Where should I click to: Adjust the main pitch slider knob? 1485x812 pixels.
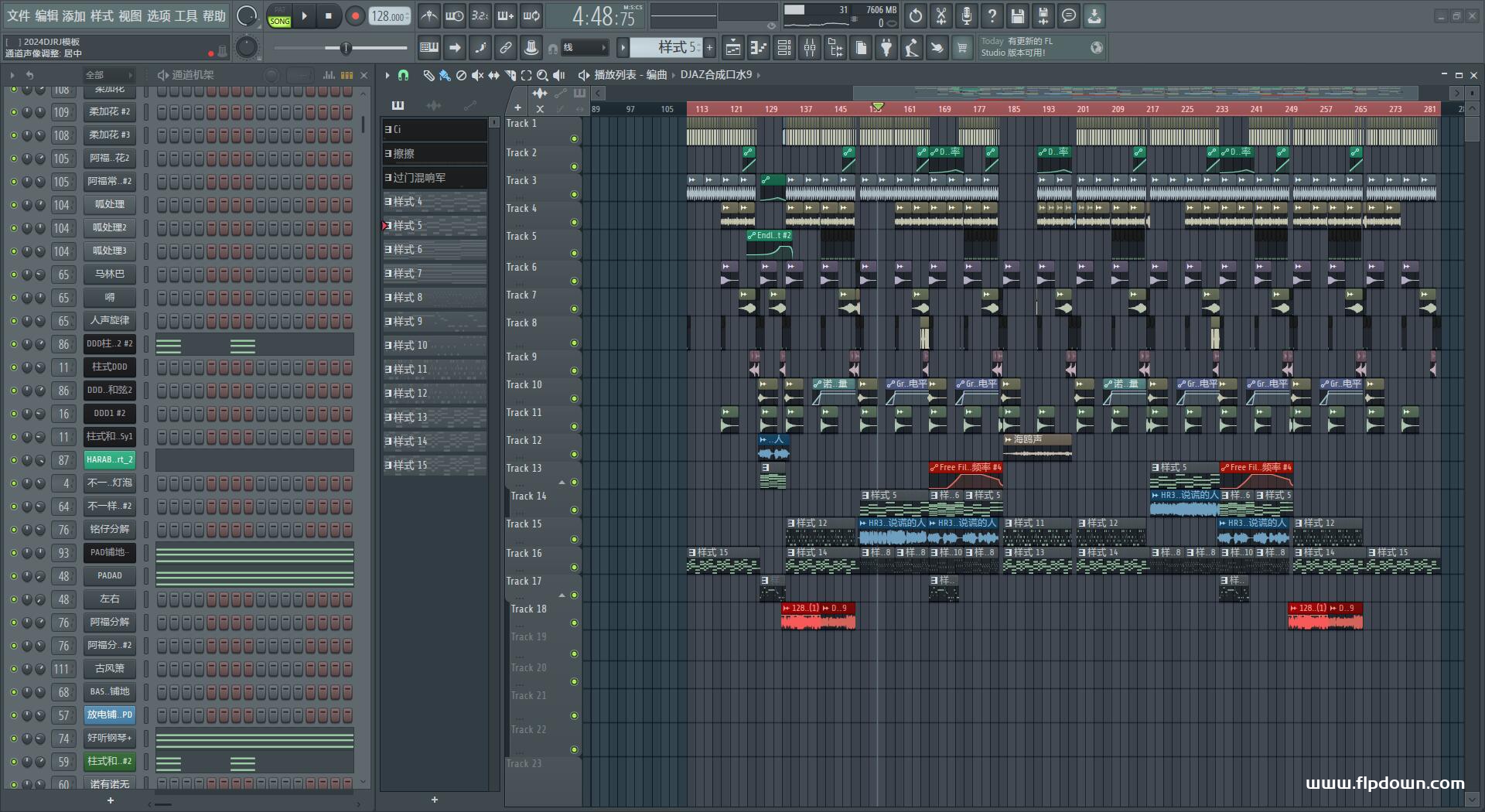click(x=346, y=48)
